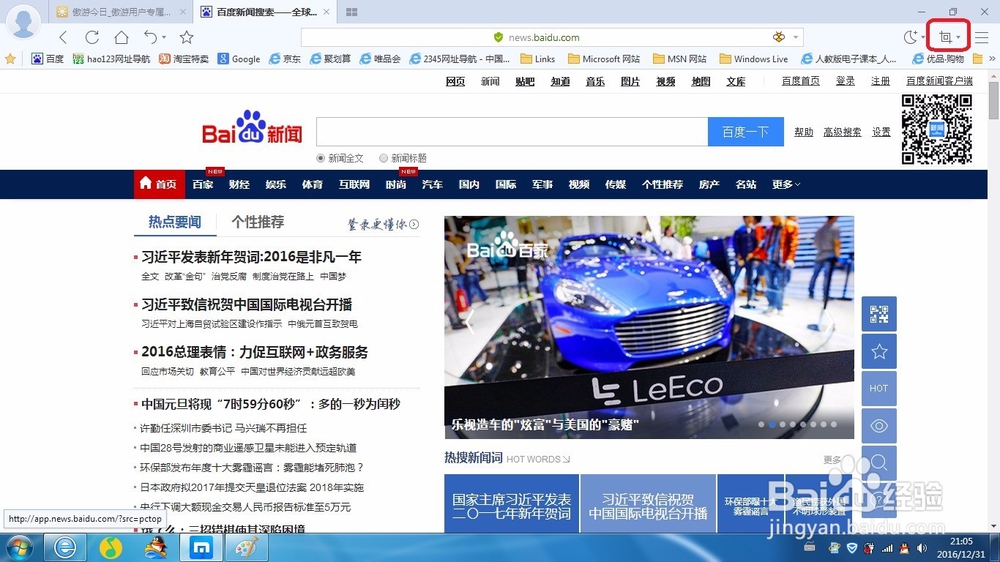Select the second carousel indicator dot
Viewport: 1000px width, 562px height.
coord(772,424)
